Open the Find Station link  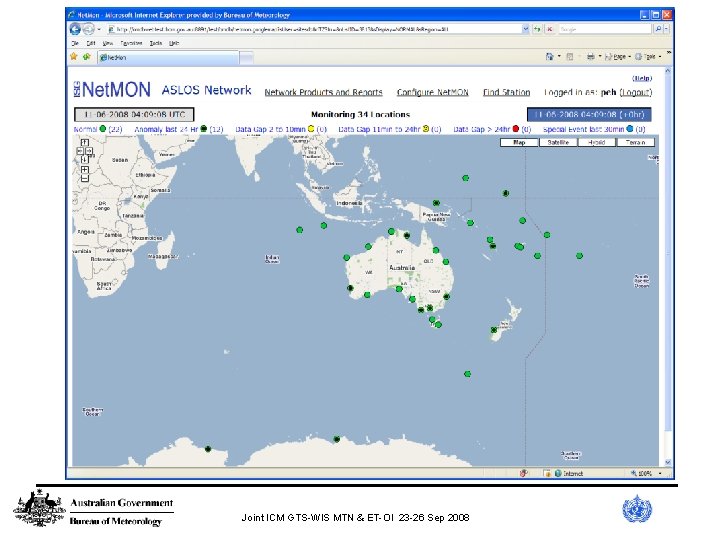[506, 92]
